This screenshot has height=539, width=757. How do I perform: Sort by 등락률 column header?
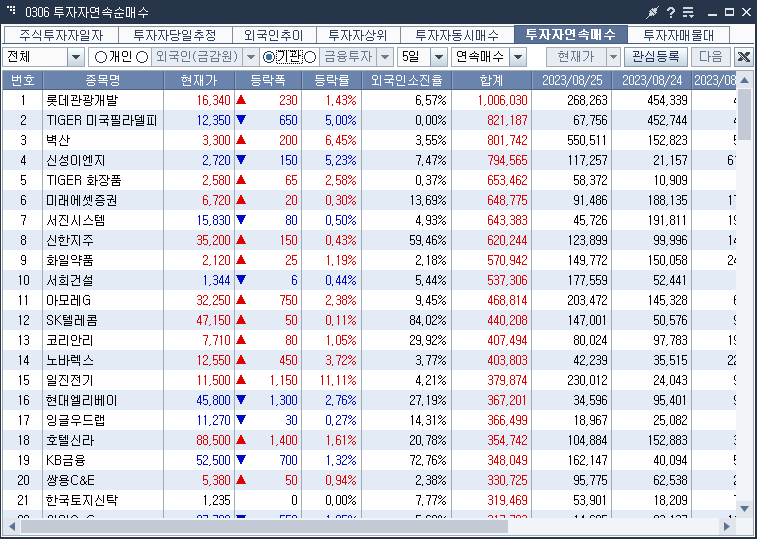[x=332, y=80]
